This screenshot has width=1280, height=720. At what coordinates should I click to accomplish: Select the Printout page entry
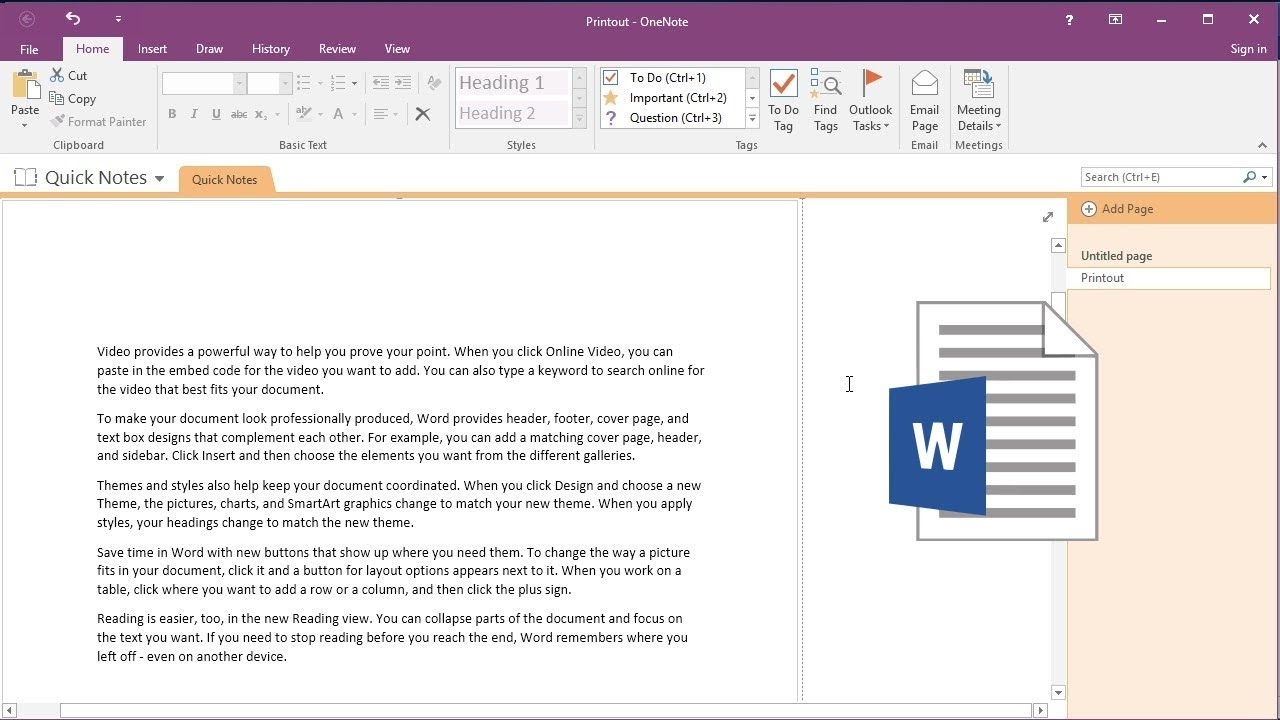coord(1169,278)
